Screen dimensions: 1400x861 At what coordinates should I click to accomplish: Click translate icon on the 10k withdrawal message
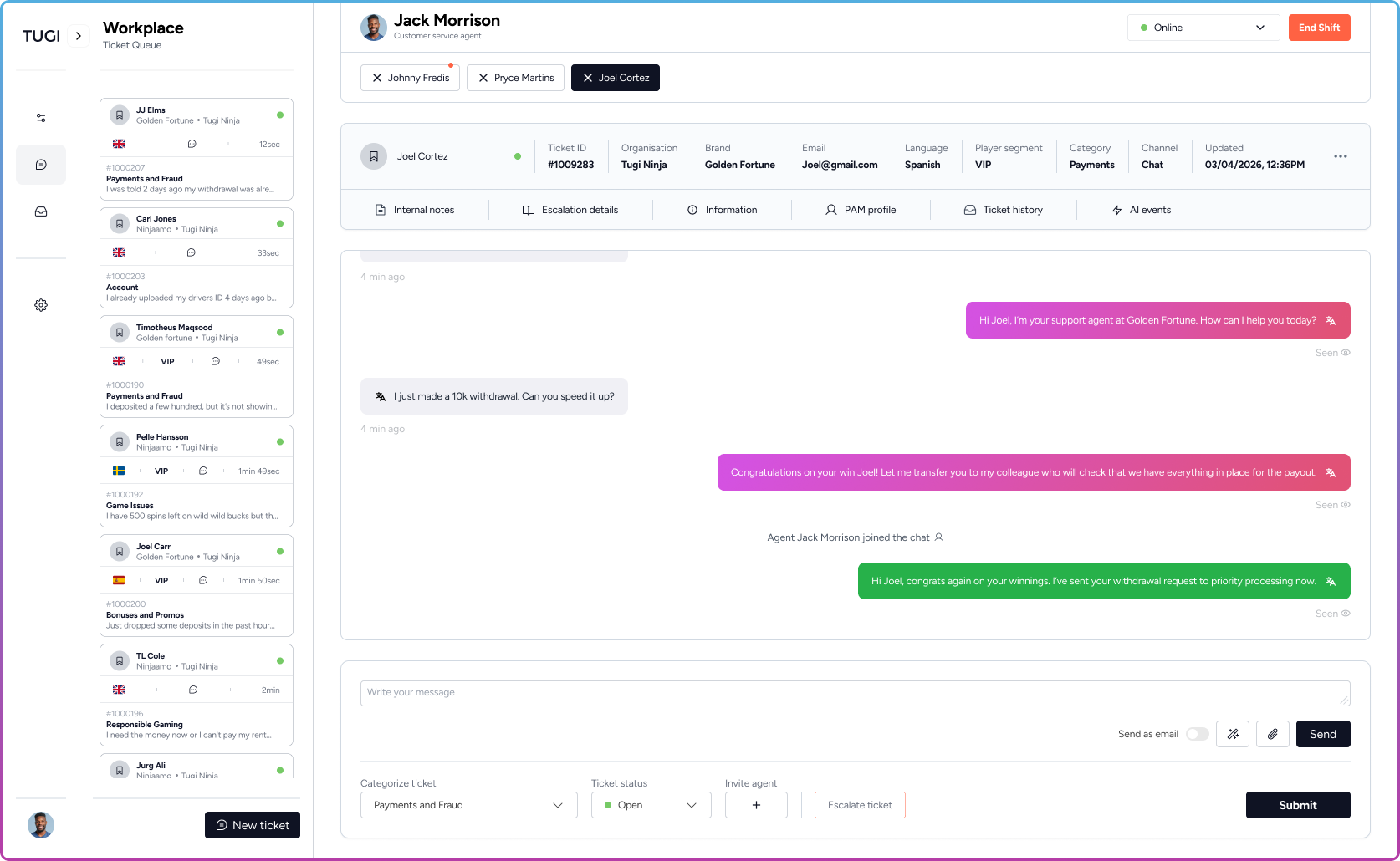(x=381, y=396)
